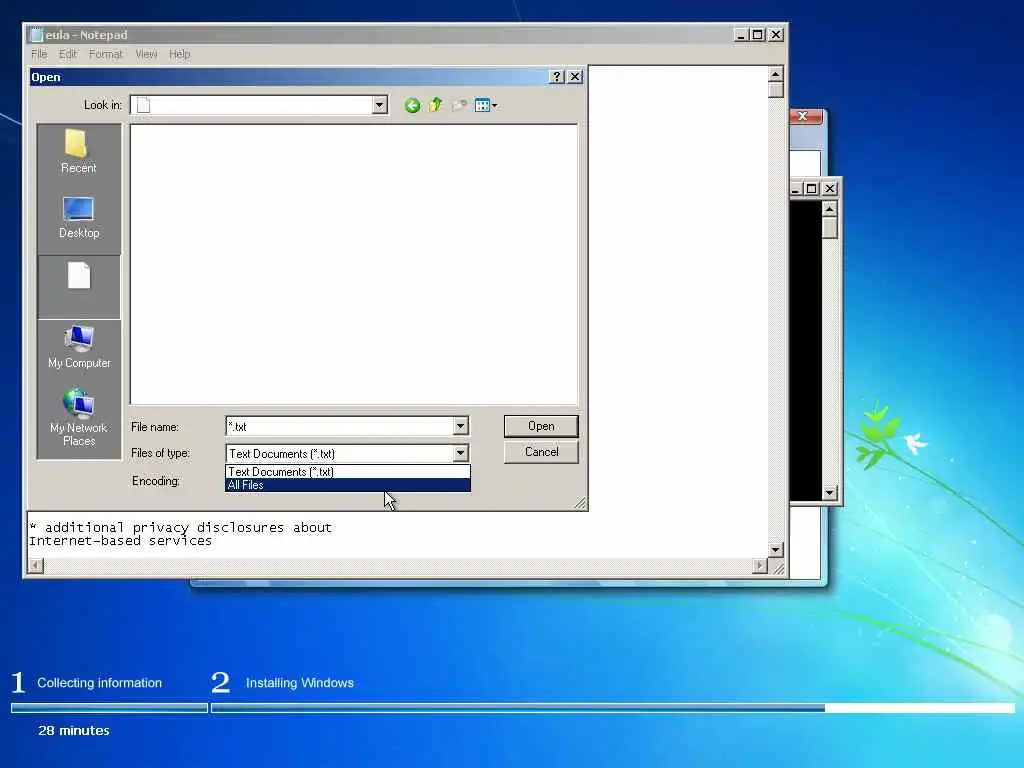Open the Format menu in Notepad
Image resolution: width=1024 pixels, height=768 pixels.
click(106, 54)
